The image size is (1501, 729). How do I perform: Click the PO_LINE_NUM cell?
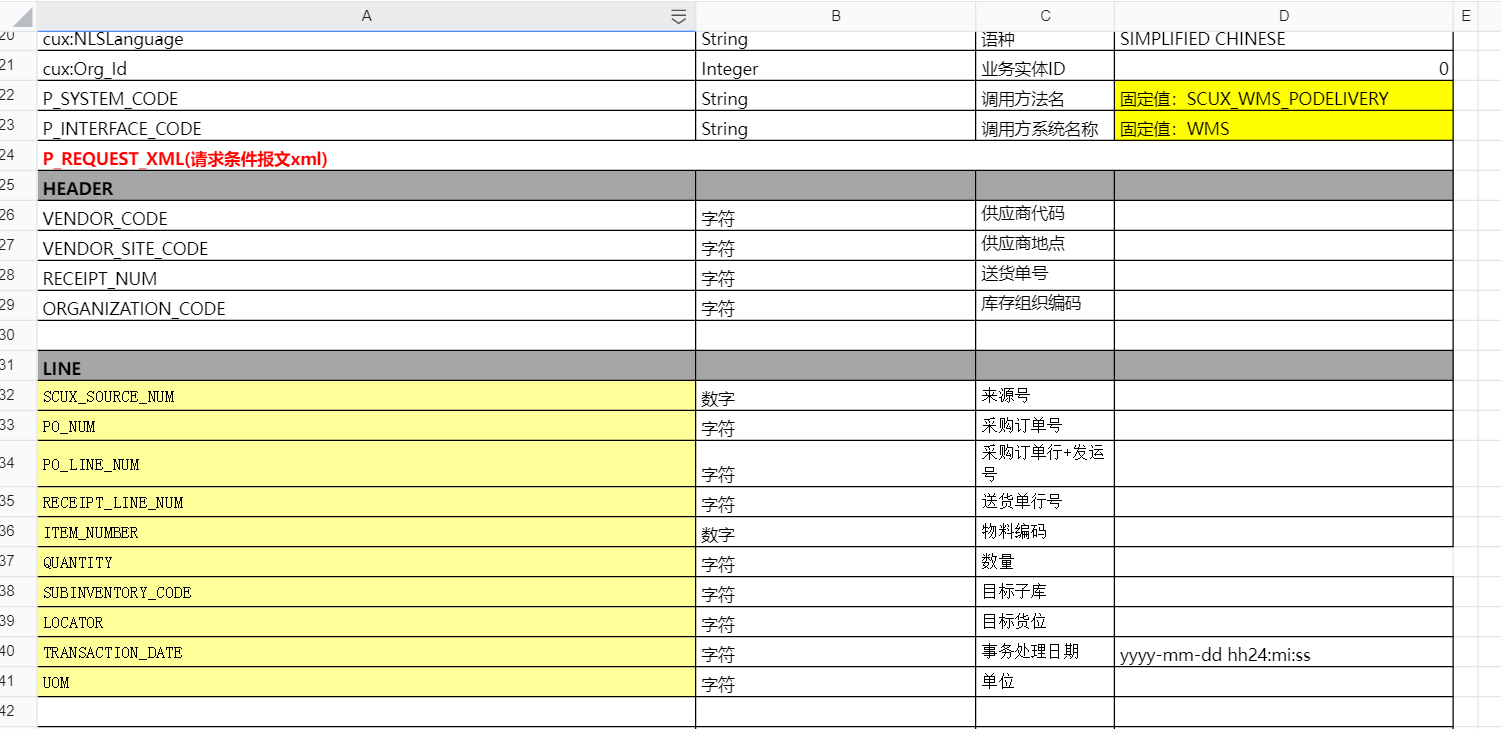(x=366, y=464)
